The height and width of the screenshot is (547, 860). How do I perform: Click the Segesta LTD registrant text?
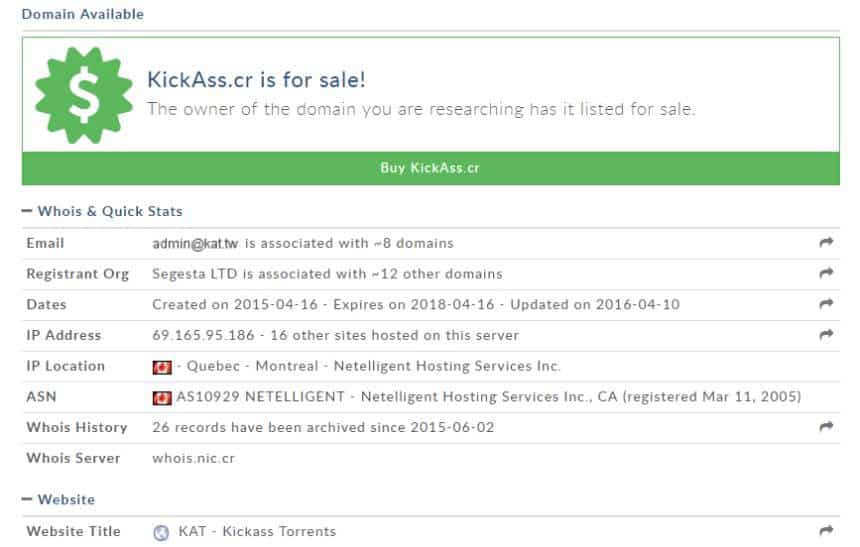pyautogui.click(x=195, y=274)
